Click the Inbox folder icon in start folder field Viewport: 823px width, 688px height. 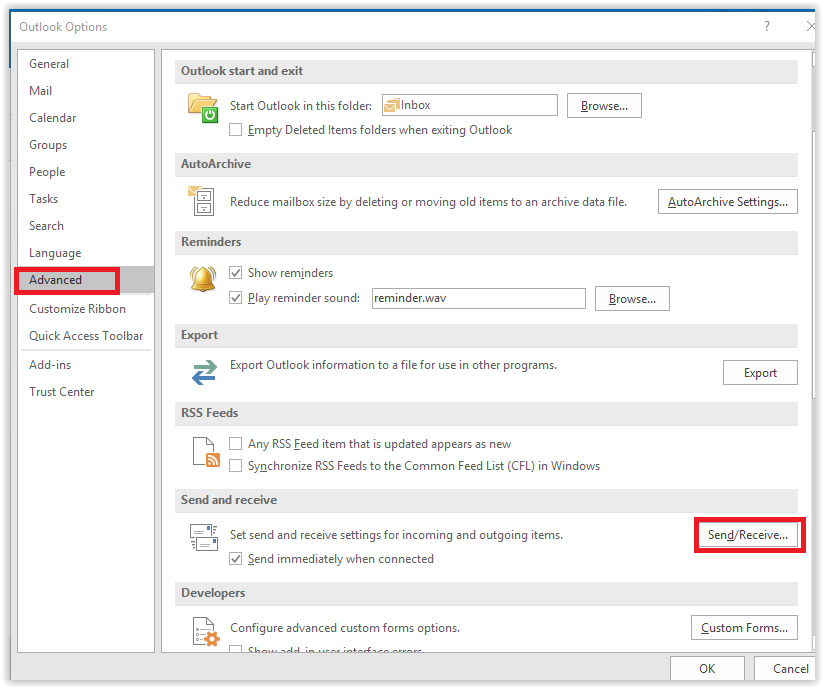click(392, 105)
